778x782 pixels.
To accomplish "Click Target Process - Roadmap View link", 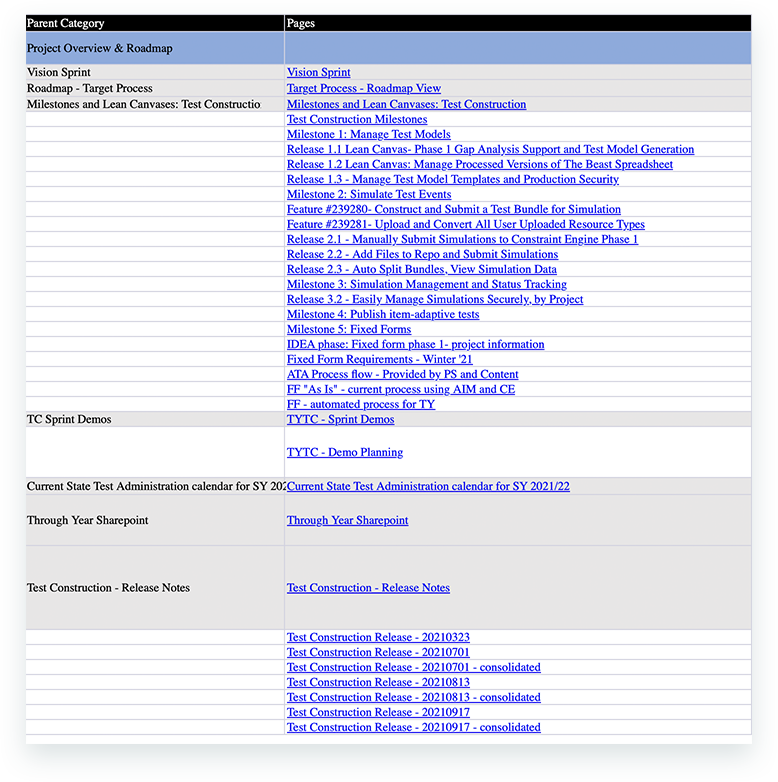I will pos(363,89).
